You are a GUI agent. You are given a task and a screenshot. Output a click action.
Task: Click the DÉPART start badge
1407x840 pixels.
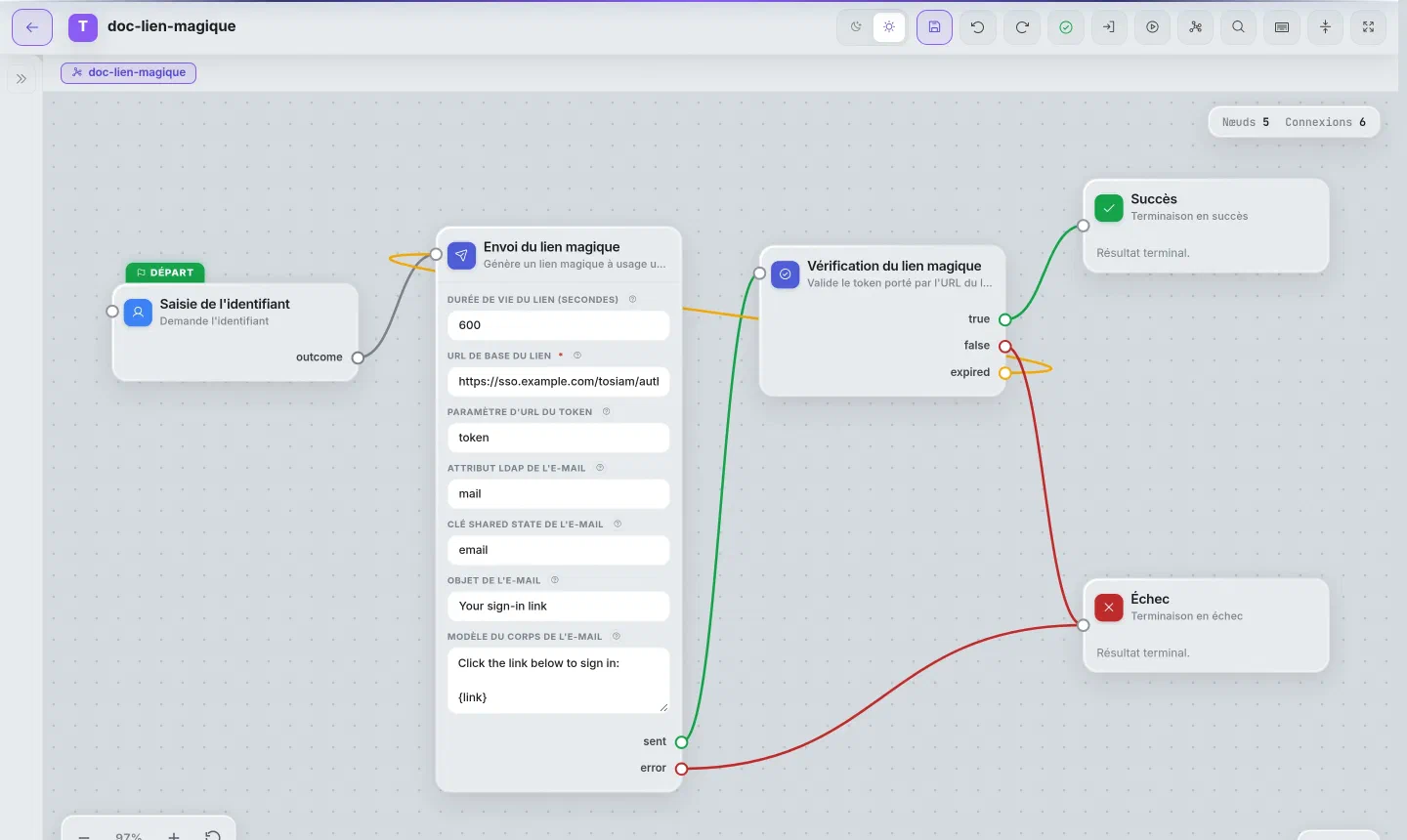click(x=165, y=273)
